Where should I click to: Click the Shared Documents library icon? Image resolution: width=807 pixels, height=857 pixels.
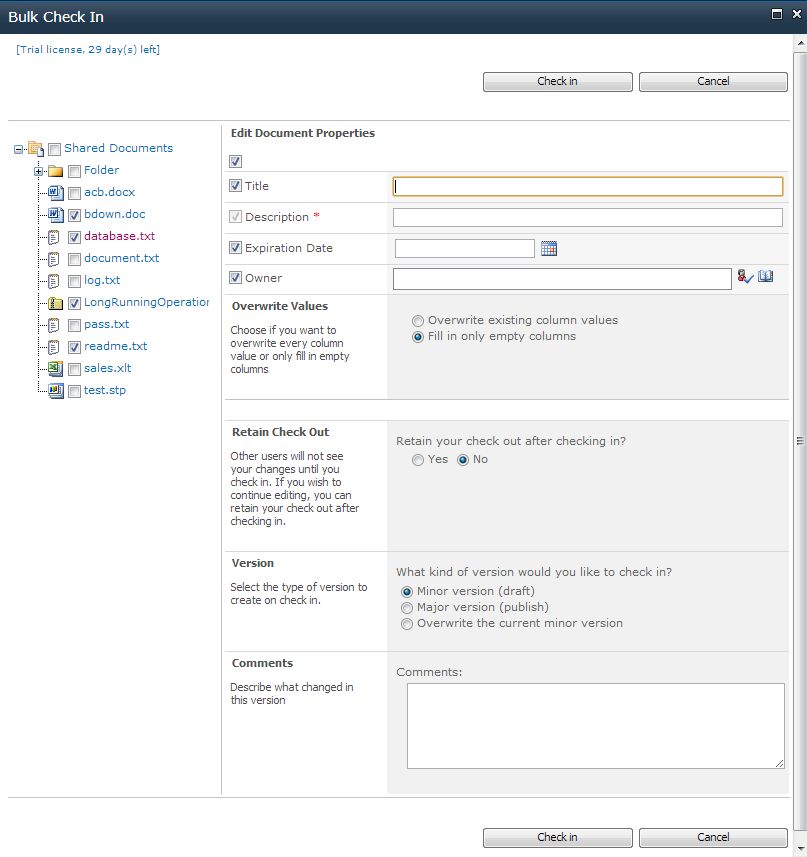click(36, 149)
